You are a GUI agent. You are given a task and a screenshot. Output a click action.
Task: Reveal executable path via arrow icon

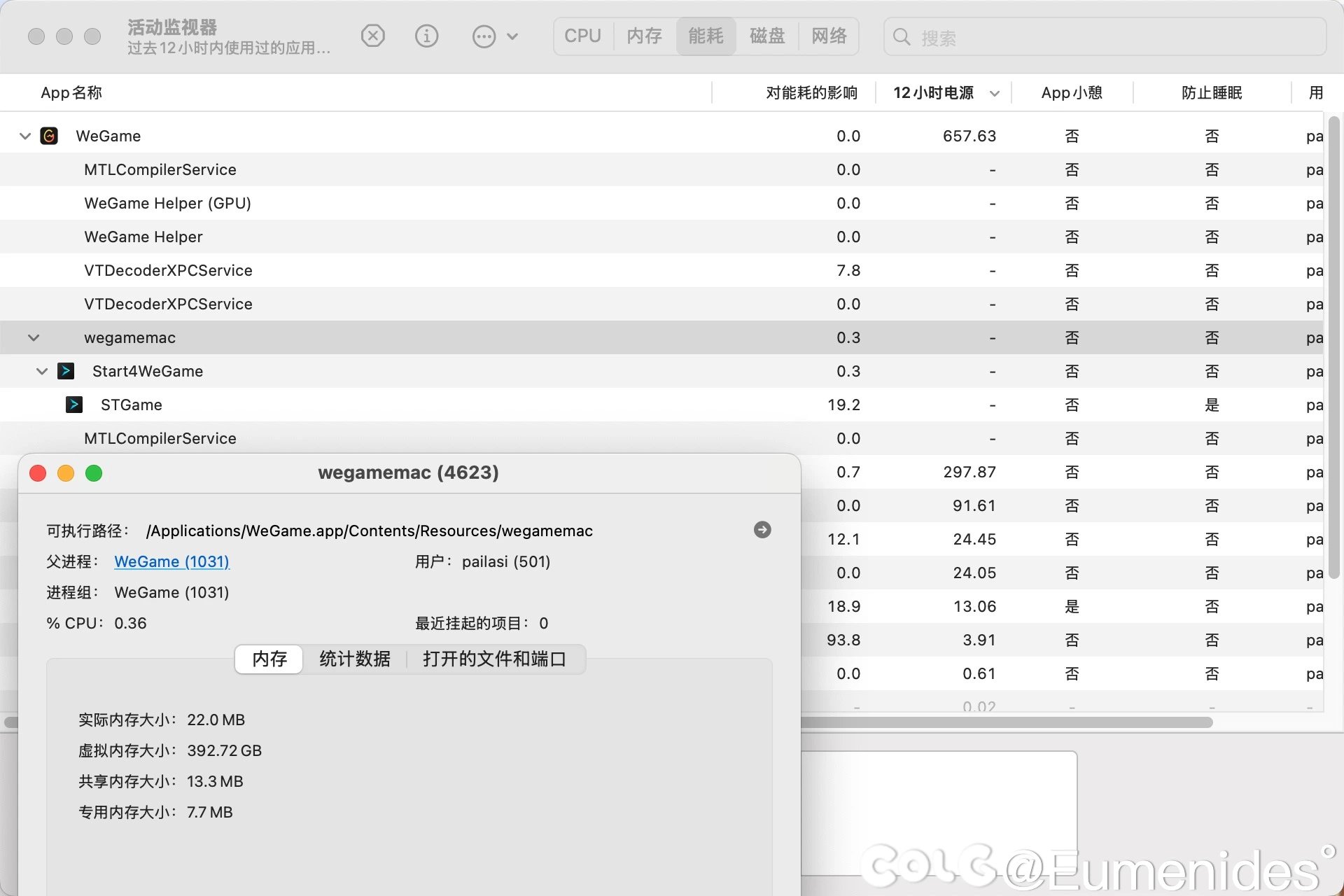click(762, 530)
